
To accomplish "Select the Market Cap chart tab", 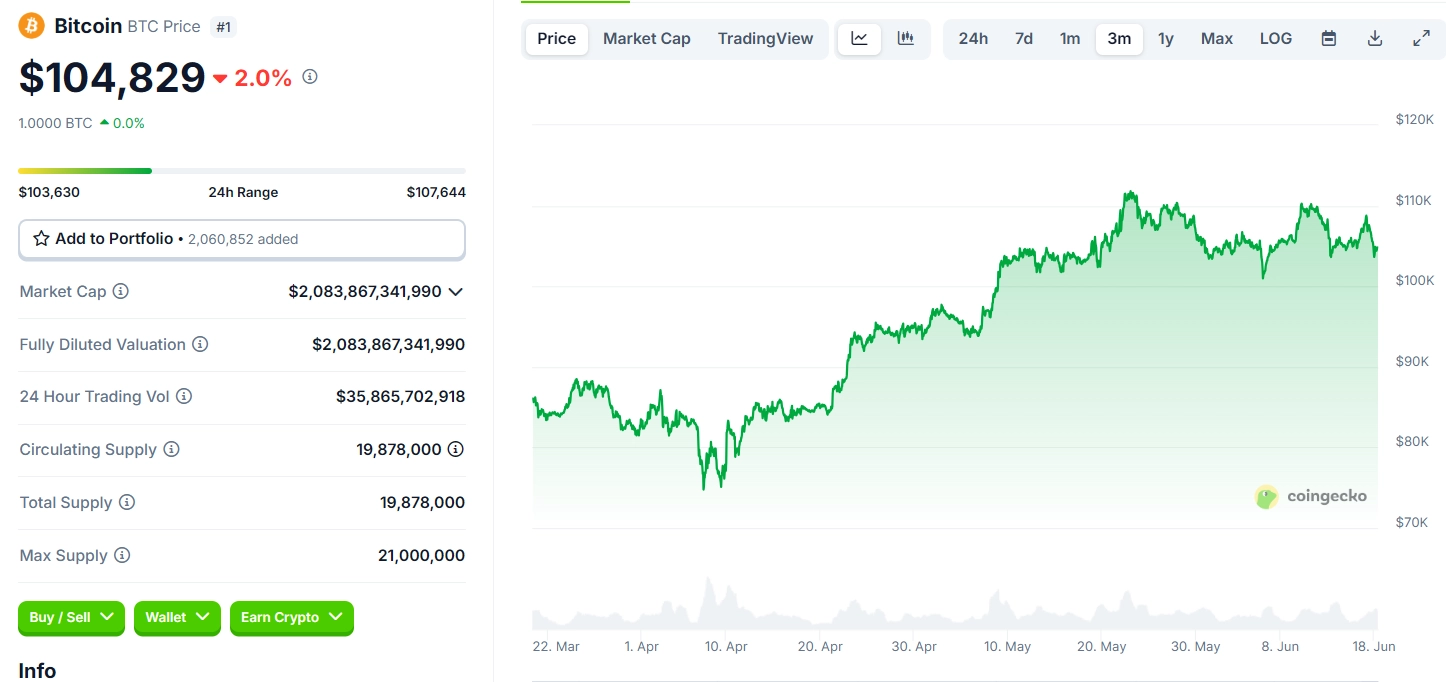I will click(x=647, y=38).
